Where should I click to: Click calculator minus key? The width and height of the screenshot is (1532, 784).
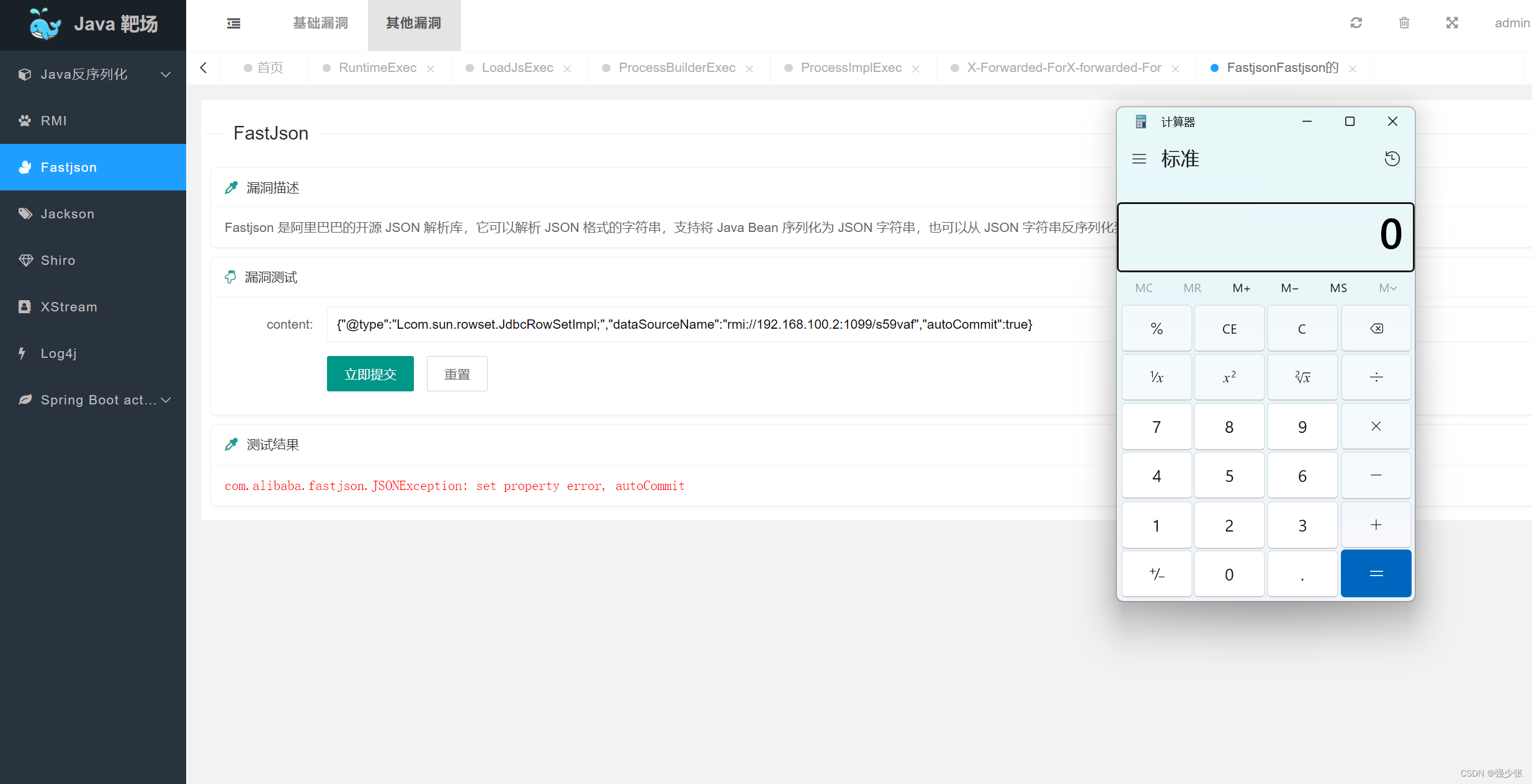[x=1376, y=475]
